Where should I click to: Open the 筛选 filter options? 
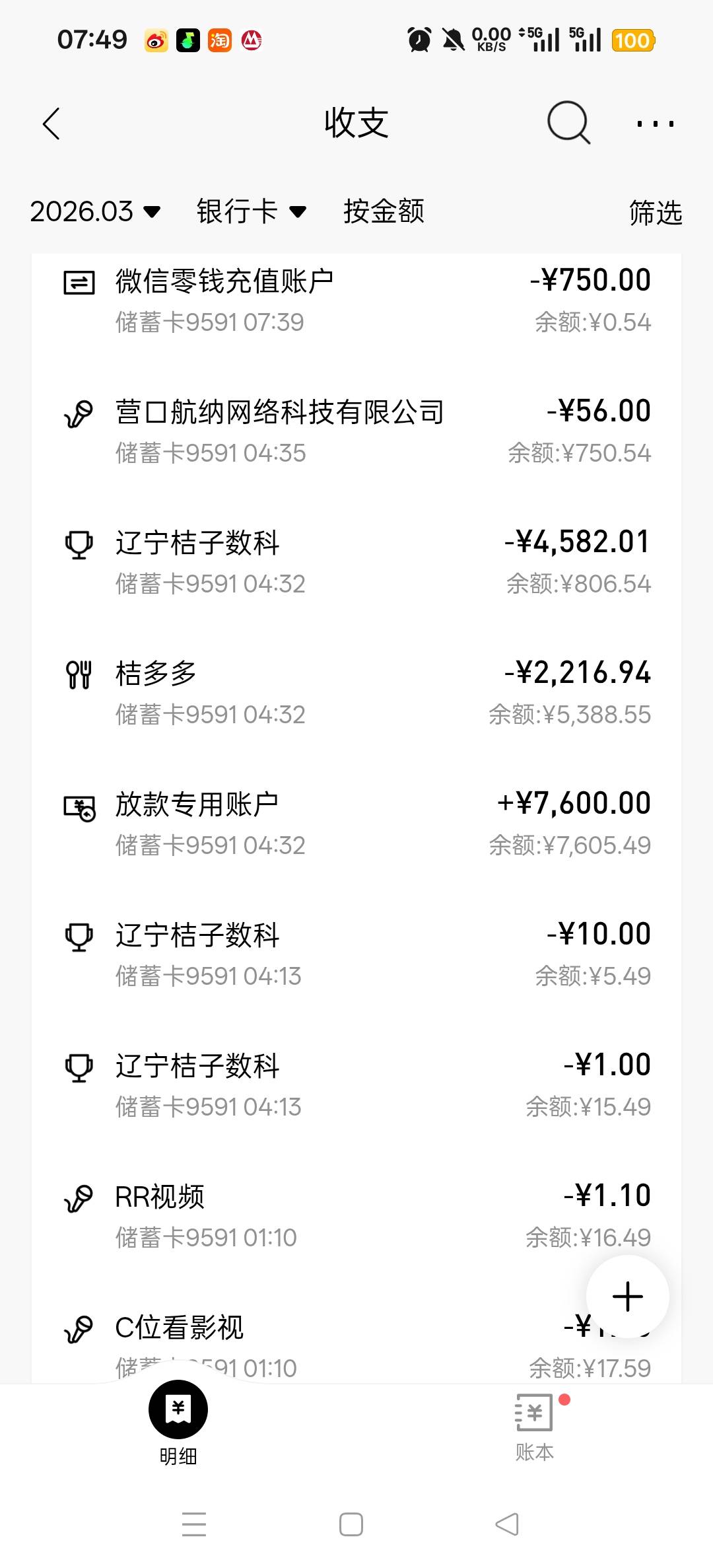655,213
